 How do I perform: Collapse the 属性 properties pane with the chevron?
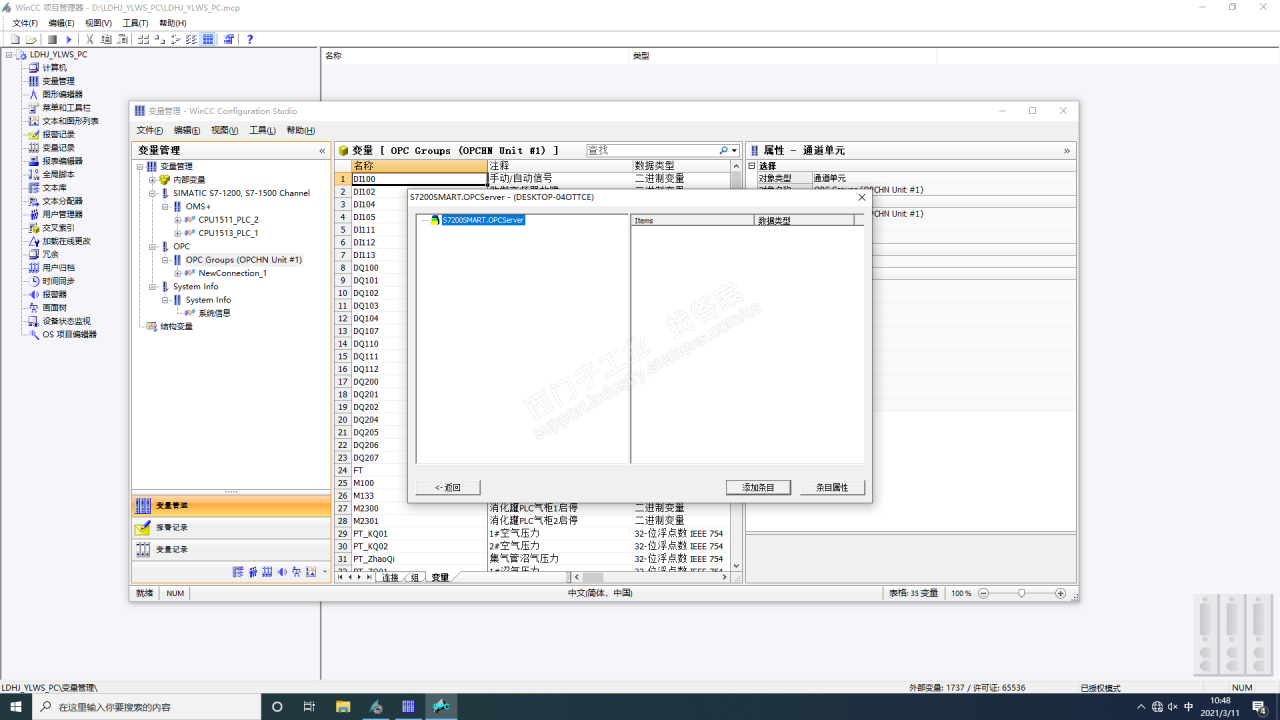(1067, 151)
